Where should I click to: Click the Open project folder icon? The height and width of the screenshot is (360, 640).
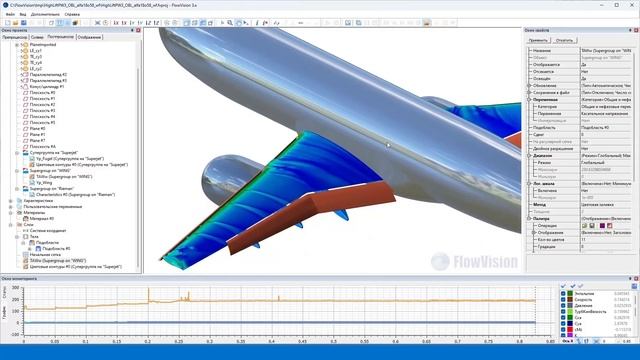coord(16,23)
